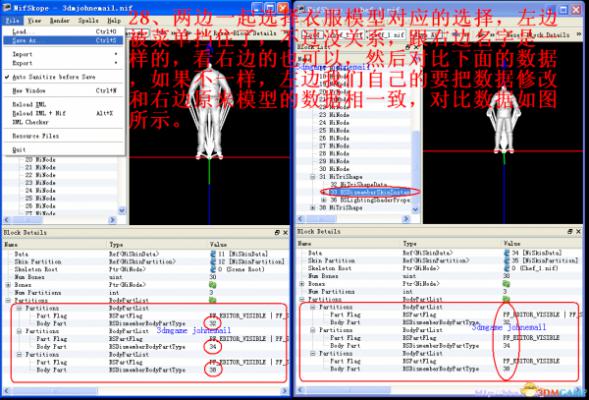Click the link icon beside 0 (Chef_1.nif)
This screenshot has height=400, width=589.
pyautogui.click(x=507, y=268)
